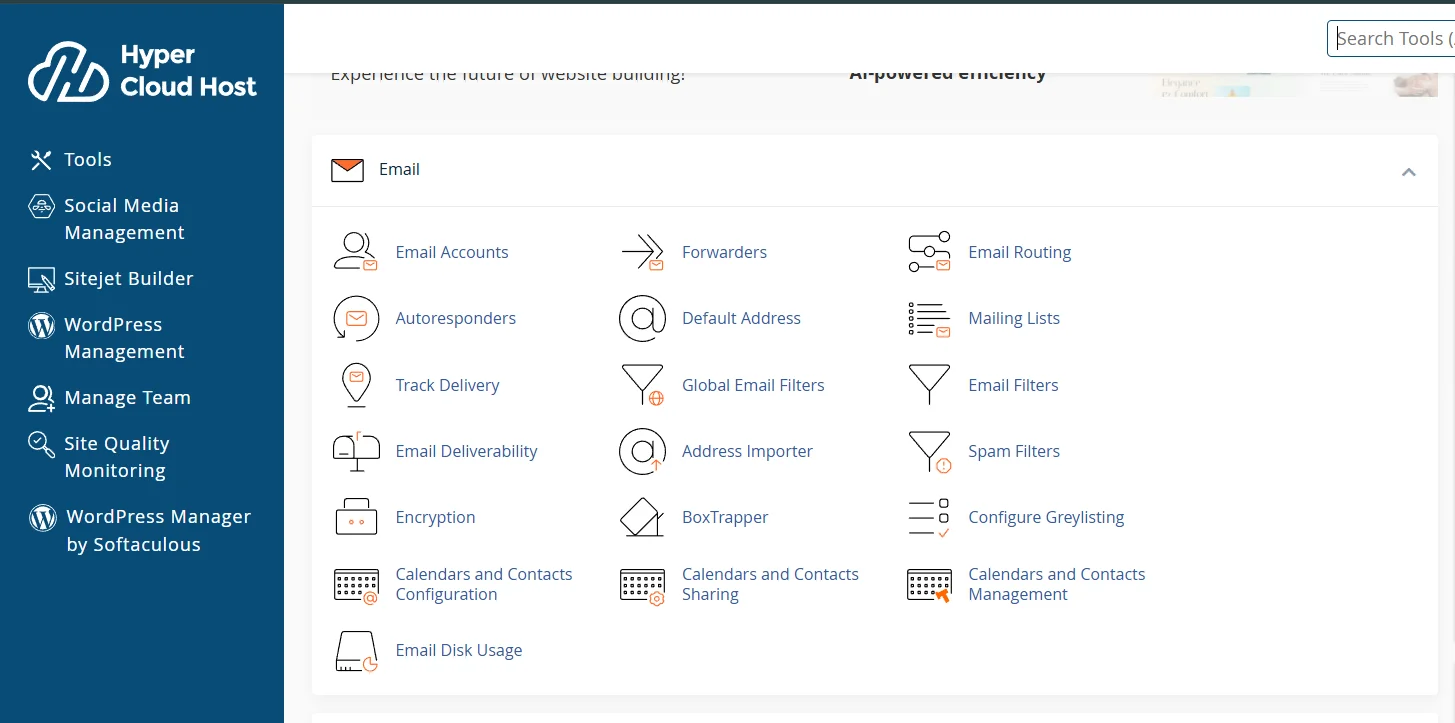Focus the Search Tools input field
The height and width of the screenshot is (723, 1455).
point(1391,38)
